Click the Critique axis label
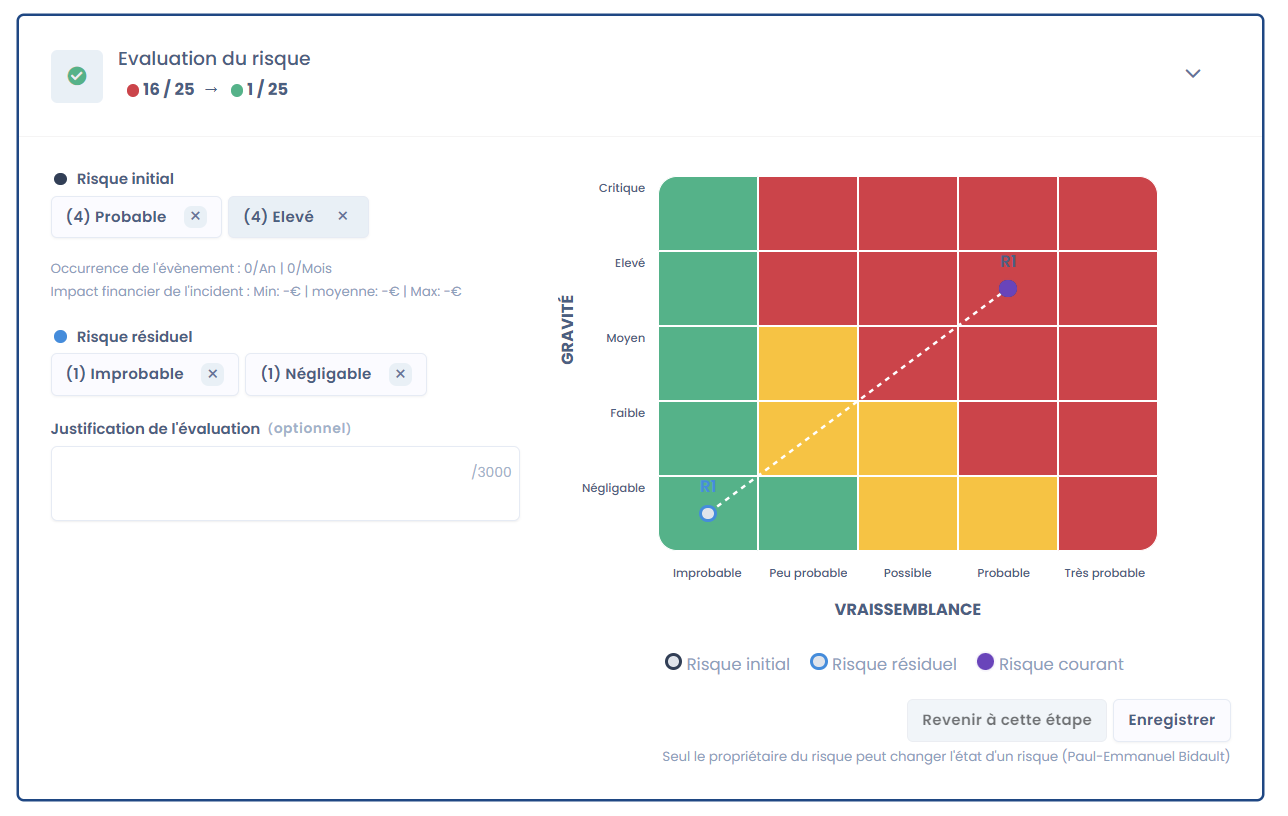The image size is (1288, 816). 622,188
